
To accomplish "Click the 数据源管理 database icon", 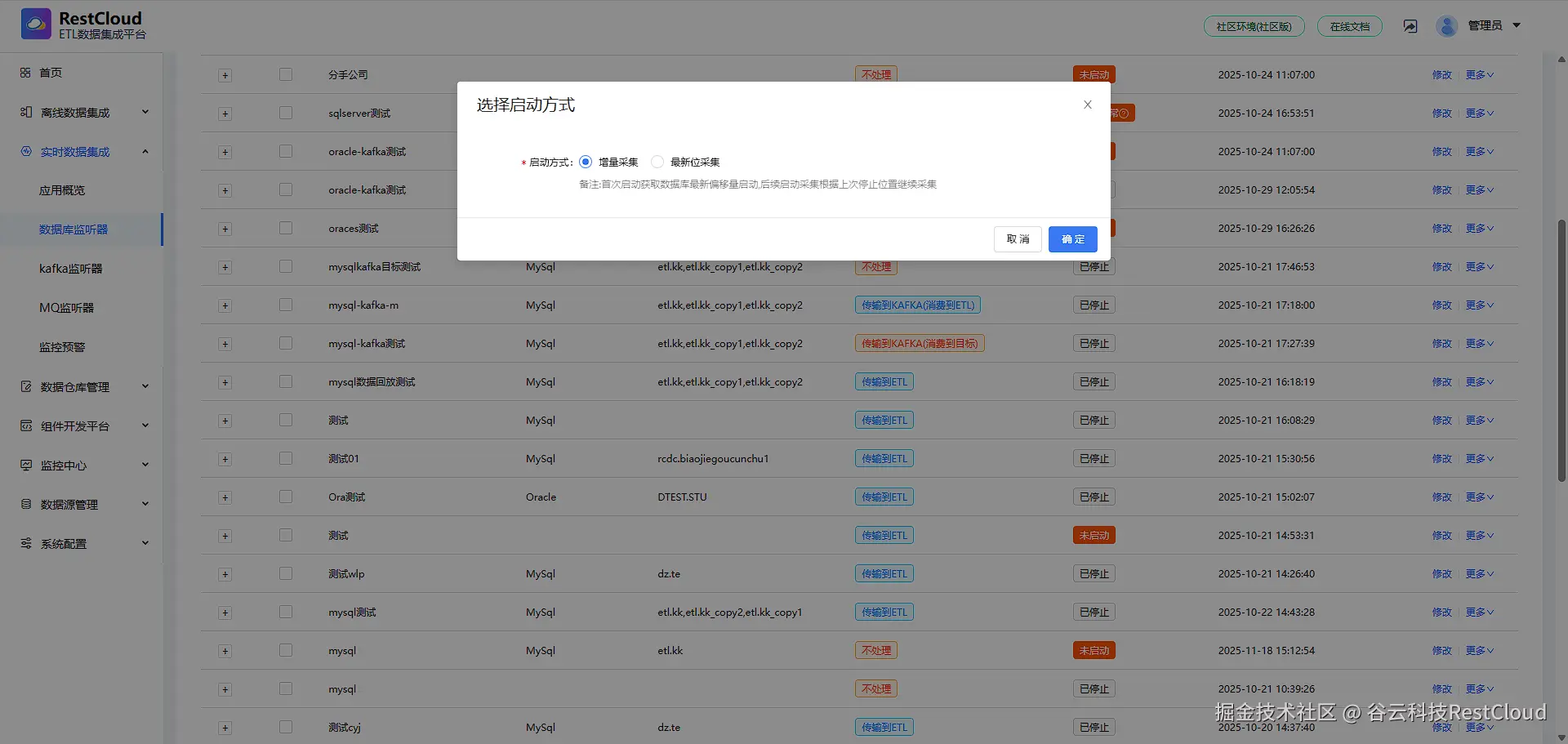I will [25, 504].
